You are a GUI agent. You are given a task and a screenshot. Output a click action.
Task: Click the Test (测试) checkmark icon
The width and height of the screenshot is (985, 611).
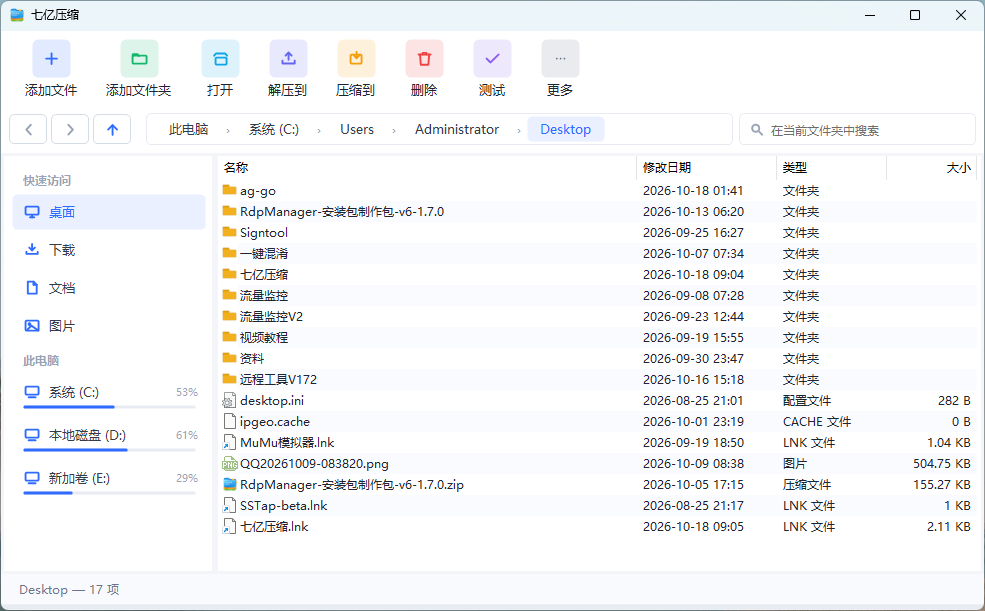click(x=492, y=59)
